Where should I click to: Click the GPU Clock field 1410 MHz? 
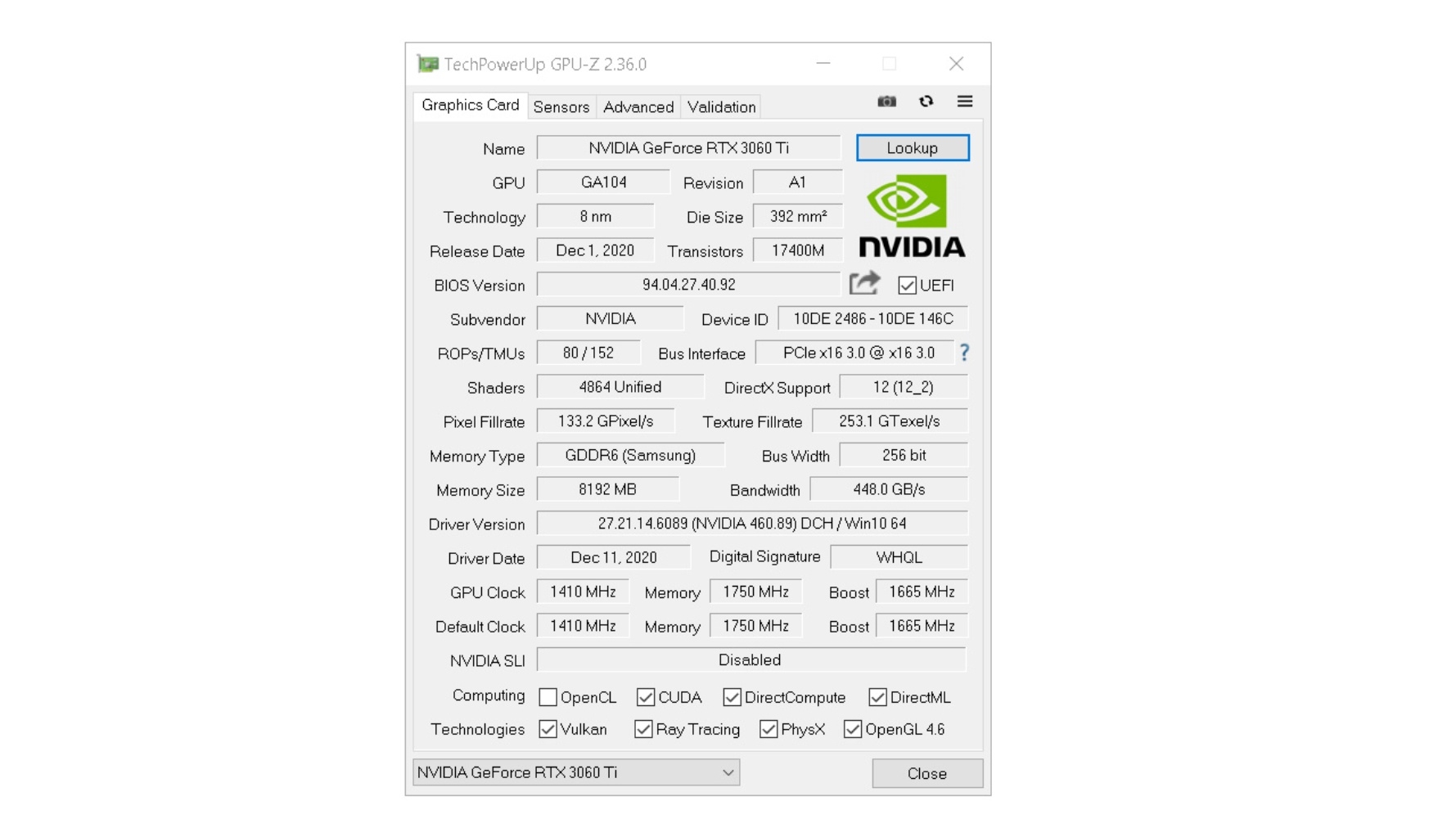[583, 592]
